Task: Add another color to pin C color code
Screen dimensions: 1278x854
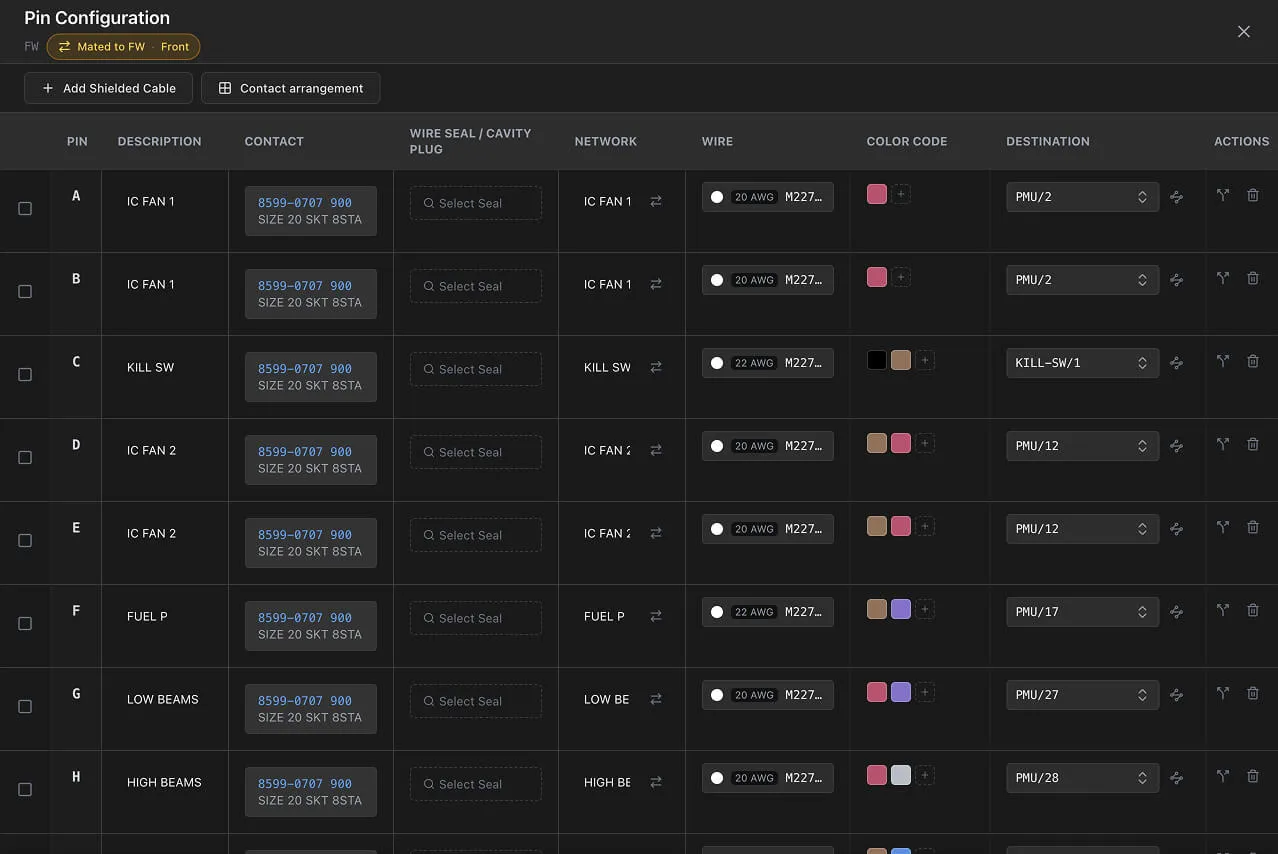Action: [925, 360]
